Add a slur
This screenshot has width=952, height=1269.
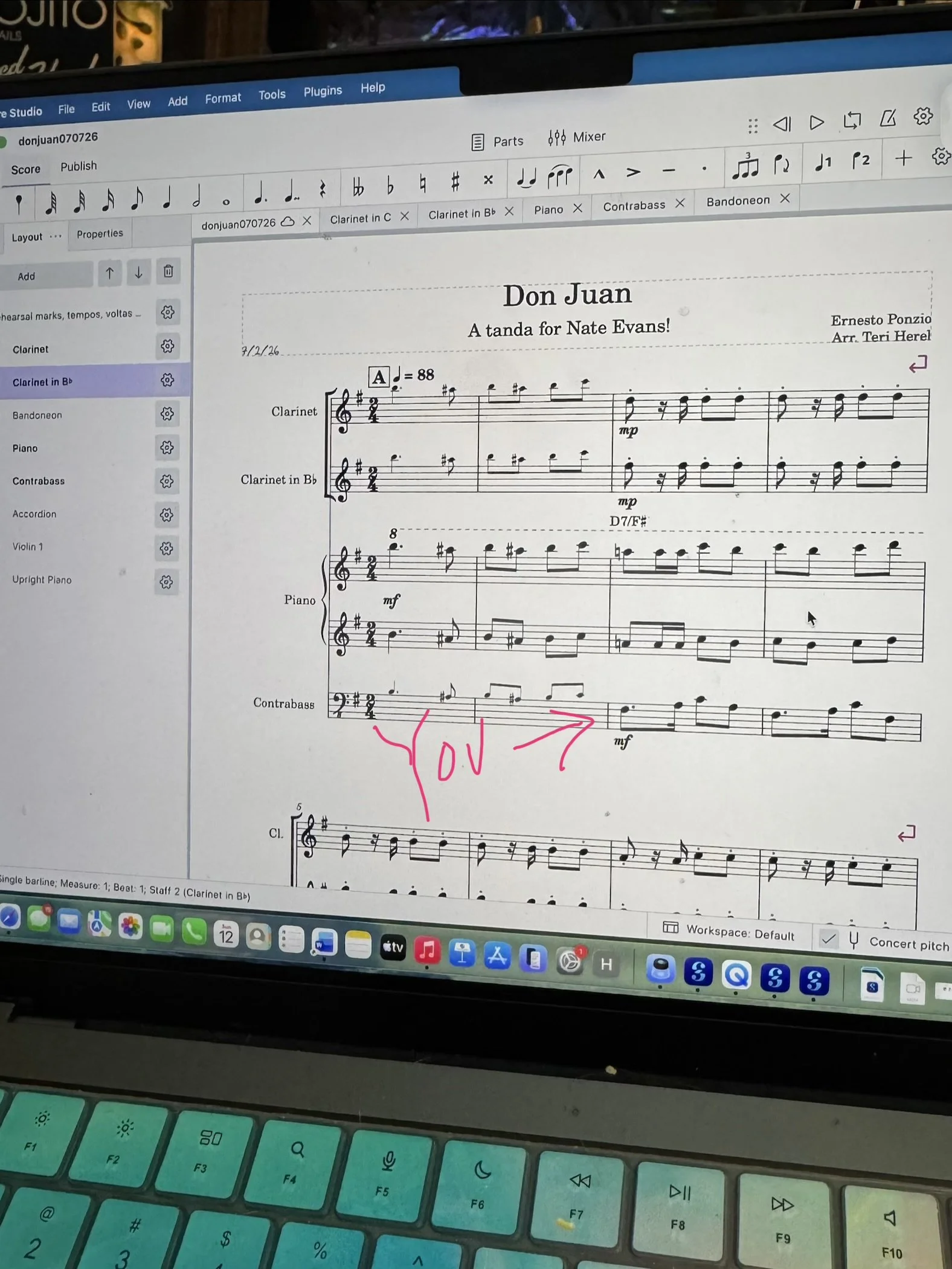pyautogui.click(x=560, y=176)
